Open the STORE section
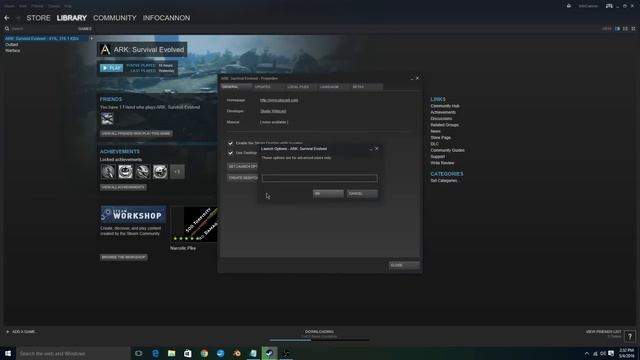This screenshot has width=640, height=360. click(x=38, y=18)
